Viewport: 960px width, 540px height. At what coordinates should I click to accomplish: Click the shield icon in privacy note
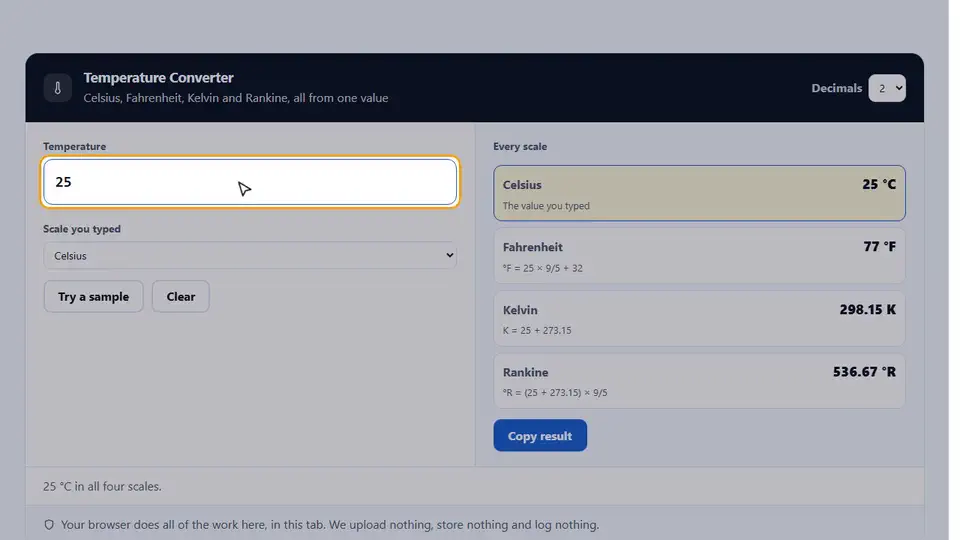point(49,525)
